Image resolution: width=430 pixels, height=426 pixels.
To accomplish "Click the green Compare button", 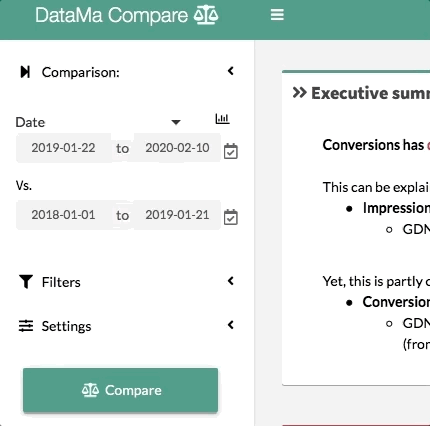I will pos(120,390).
